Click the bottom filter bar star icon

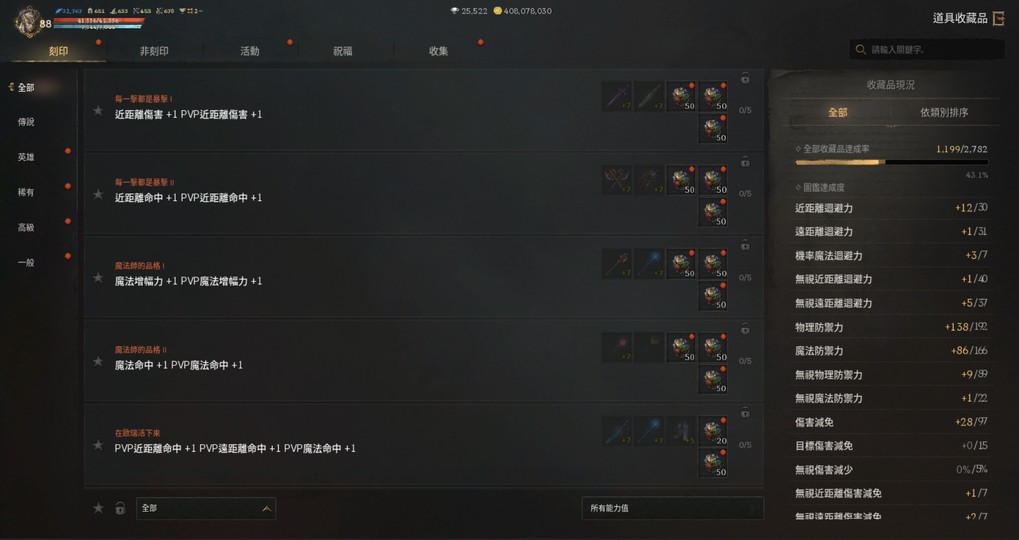click(x=98, y=508)
